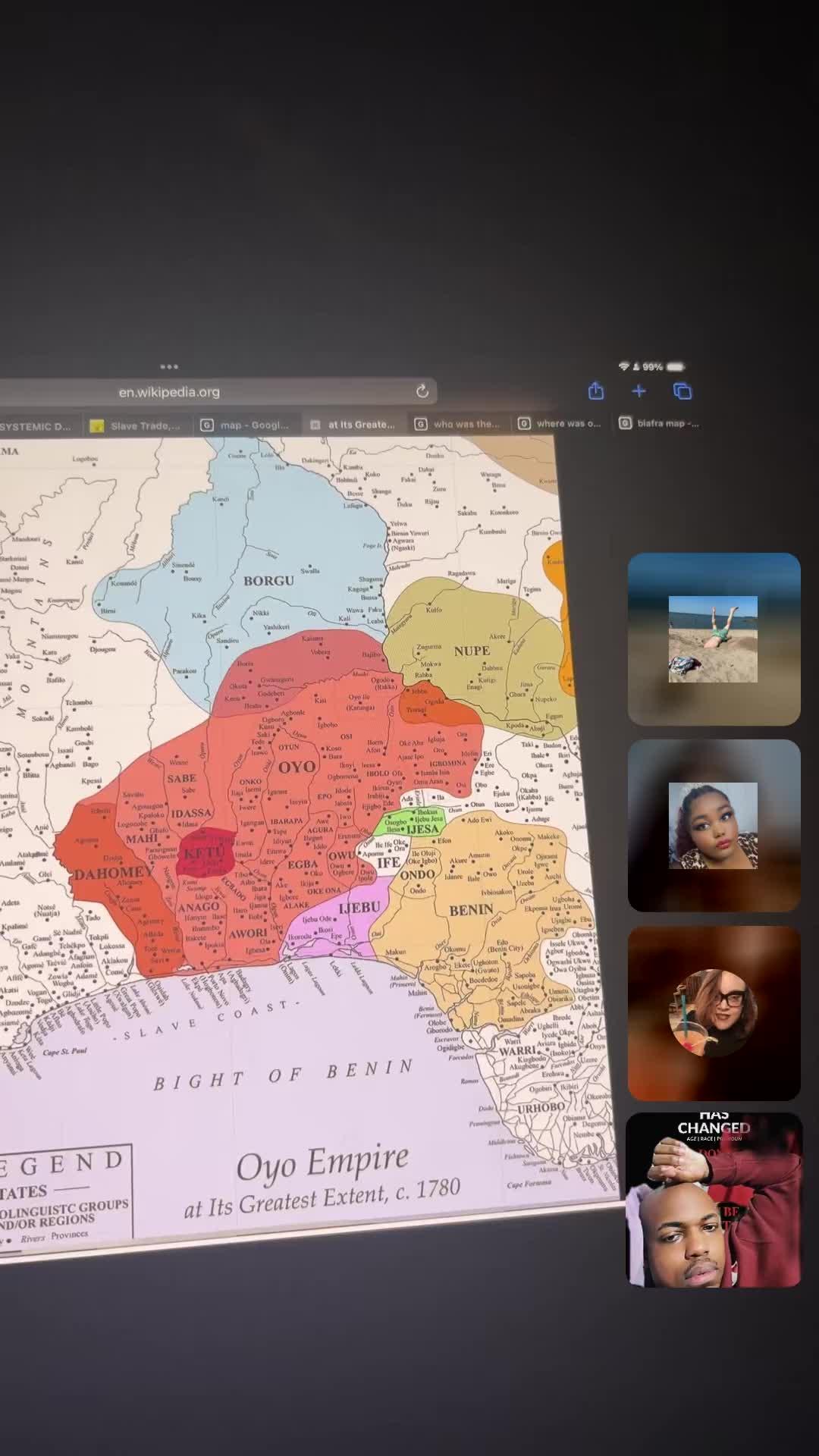Image resolution: width=819 pixels, height=1456 pixels.
Task: Click the OWU label on map
Action: (x=341, y=855)
